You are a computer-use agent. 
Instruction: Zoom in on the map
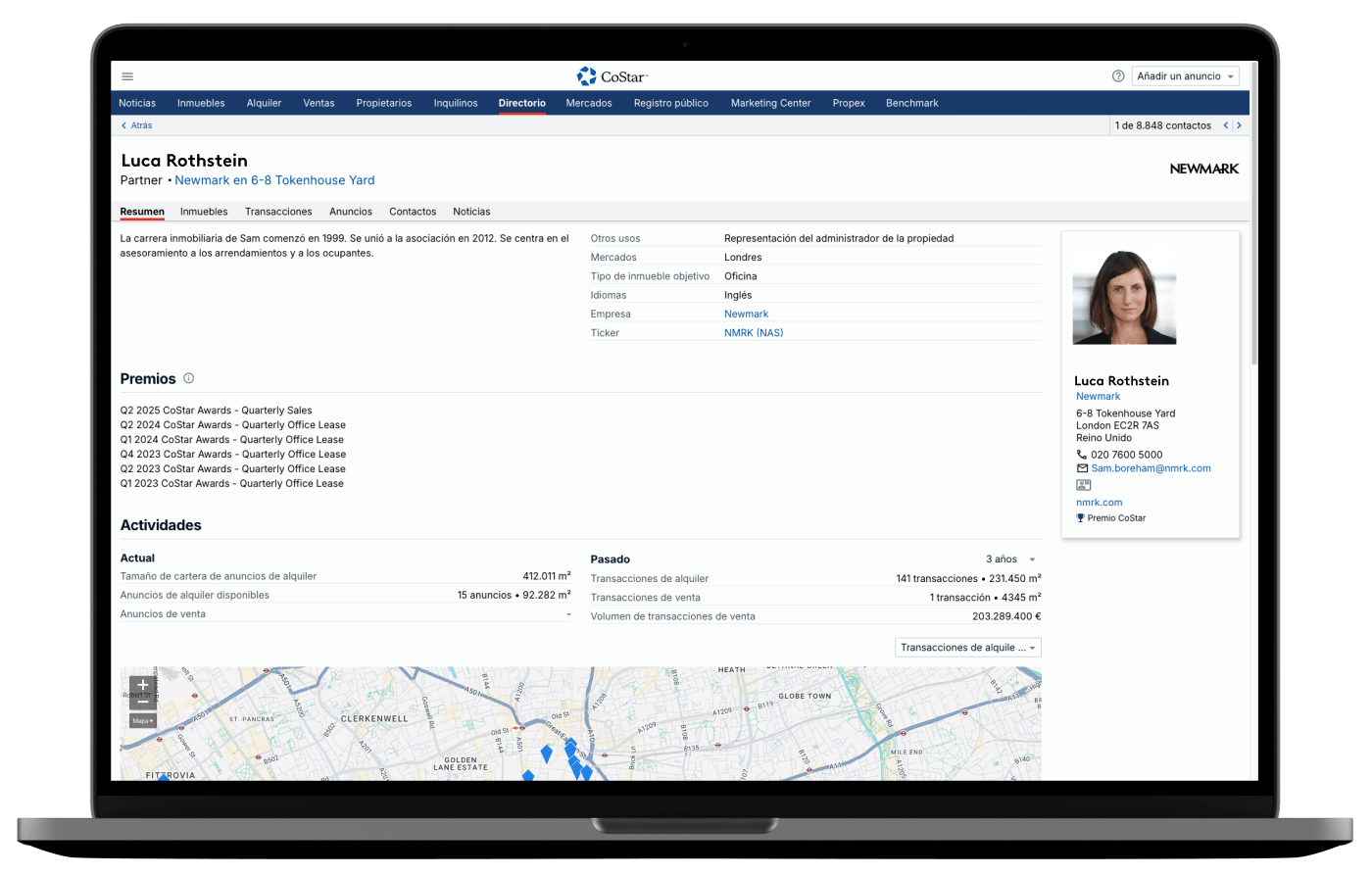pos(143,685)
